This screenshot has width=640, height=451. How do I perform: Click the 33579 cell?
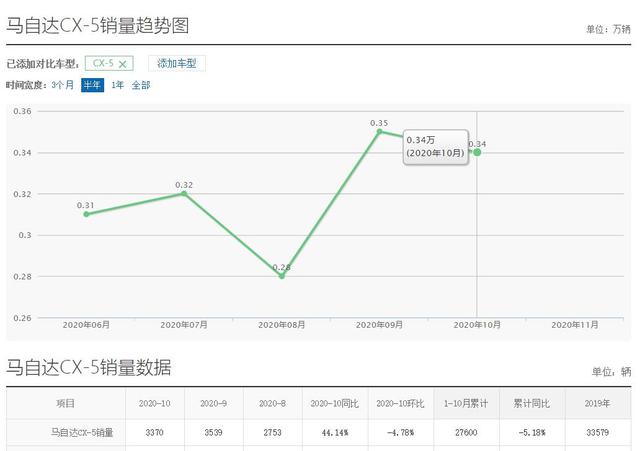(597, 432)
